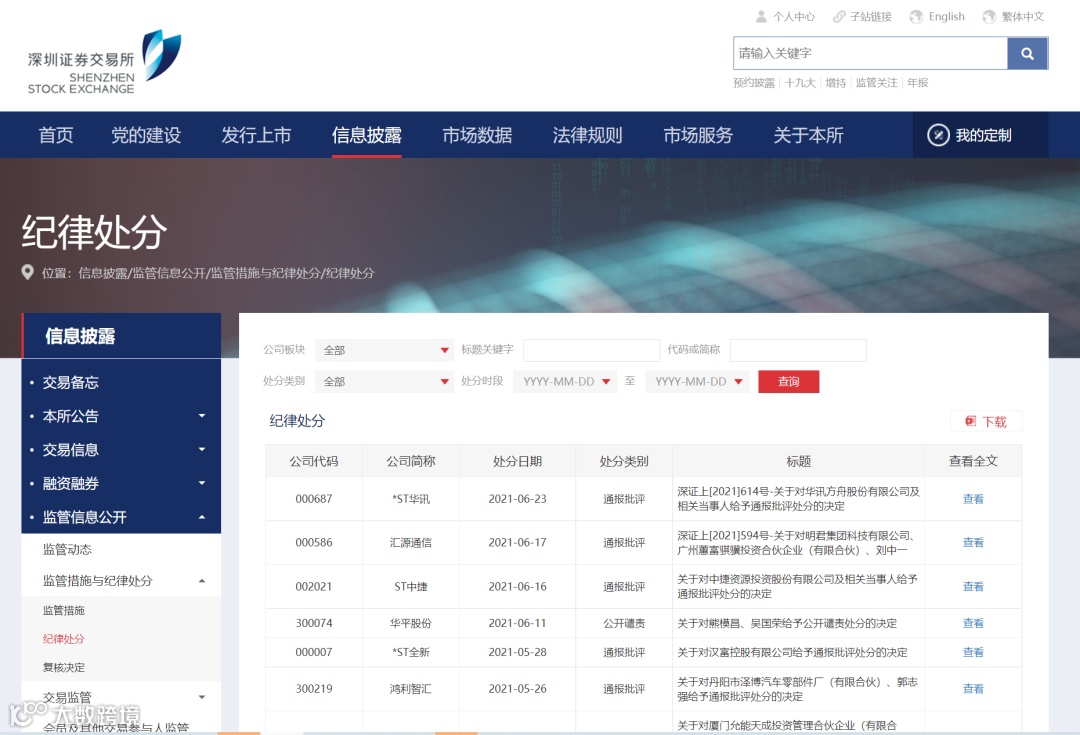Open 监管动态 in the sidebar
This screenshot has width=1080, height=735.
(67, 549)
